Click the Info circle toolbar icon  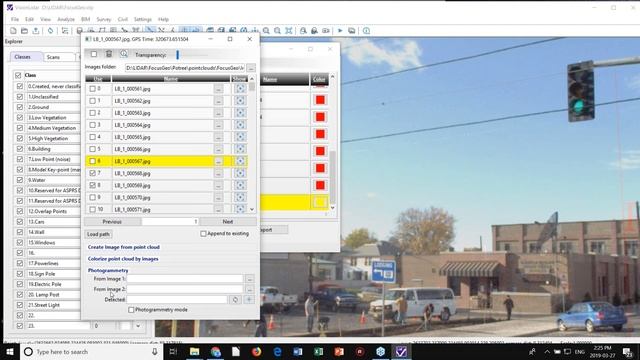coord(366,31)
